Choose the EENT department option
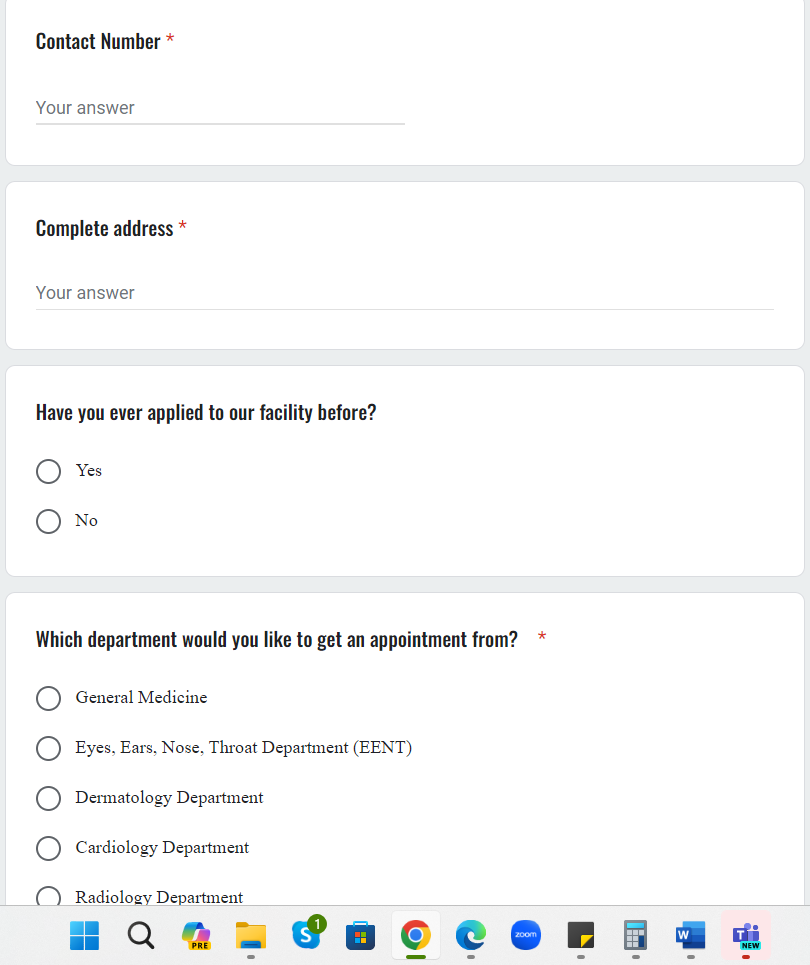Image resolution: width=810 pixels, height=965 pixels. click(x=48, y=748)
